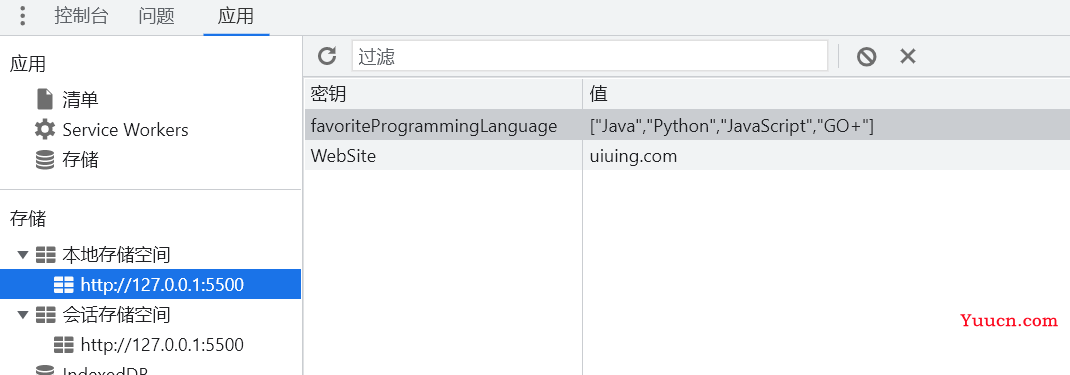Select the 应用 tab
Viewport: 1070px width, 375px height.
pyautogui.click(x=236, y=16)
